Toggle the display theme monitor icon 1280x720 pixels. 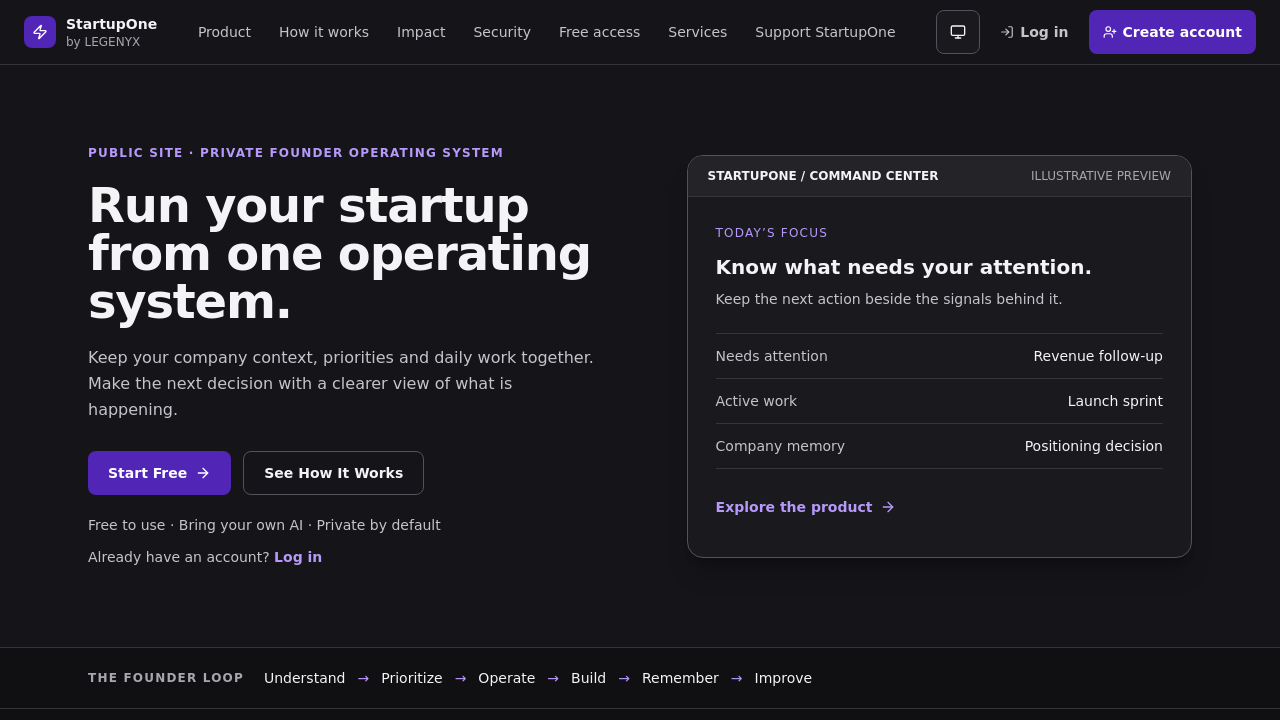pos(958,32)
